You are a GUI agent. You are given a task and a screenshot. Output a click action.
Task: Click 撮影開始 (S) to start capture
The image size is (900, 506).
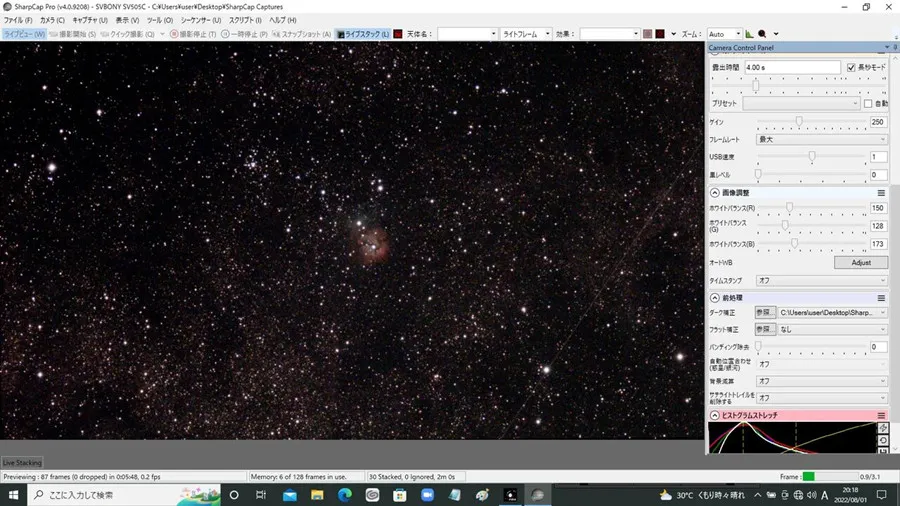[x=72, y=34]
